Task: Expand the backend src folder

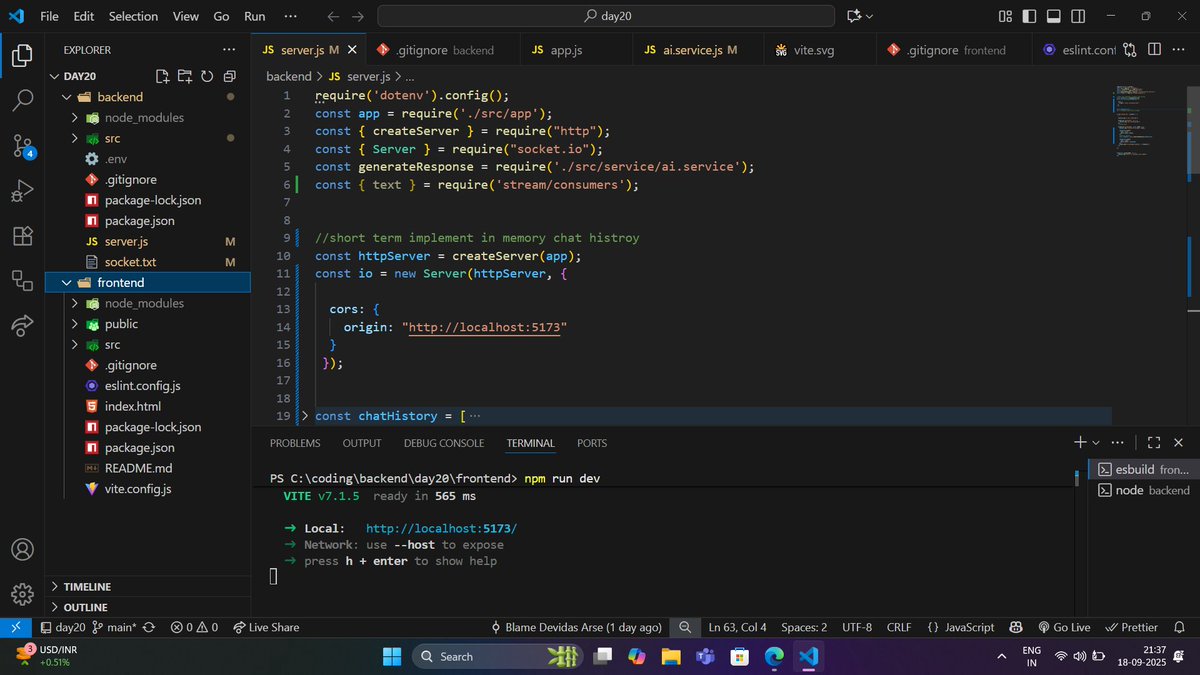Action: 75,138
